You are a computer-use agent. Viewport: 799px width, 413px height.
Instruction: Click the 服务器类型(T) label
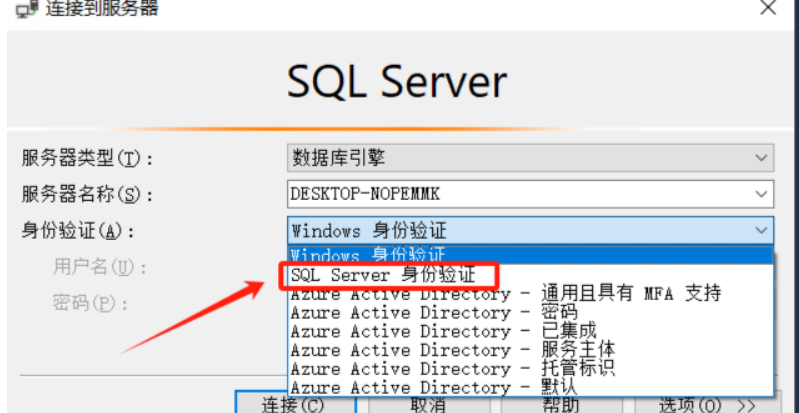click(87, 159)
